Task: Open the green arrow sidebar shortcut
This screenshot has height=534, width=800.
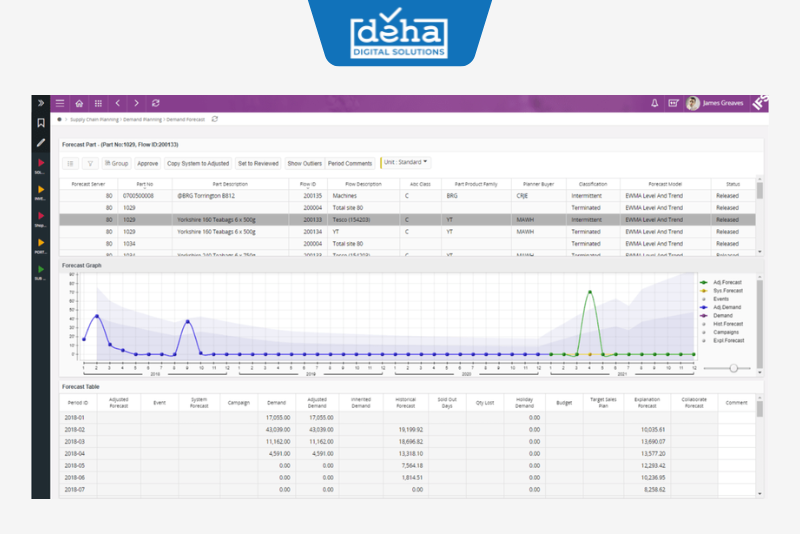Action: coord(41,269)
